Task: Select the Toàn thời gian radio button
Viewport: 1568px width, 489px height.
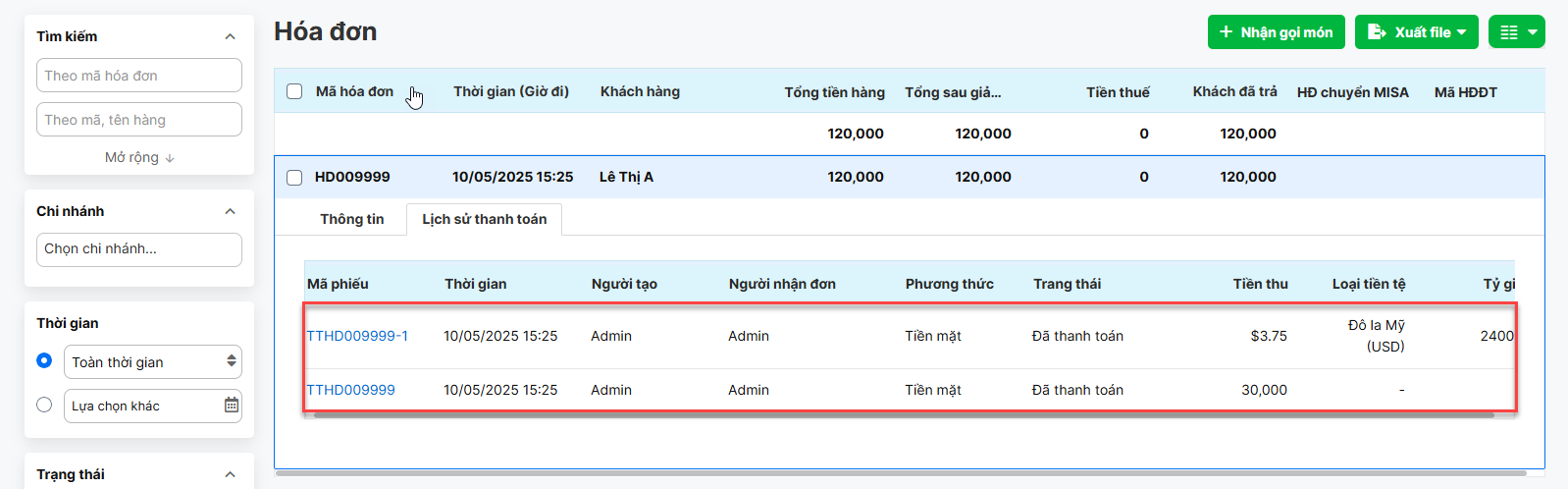Action: coord(44,360)
